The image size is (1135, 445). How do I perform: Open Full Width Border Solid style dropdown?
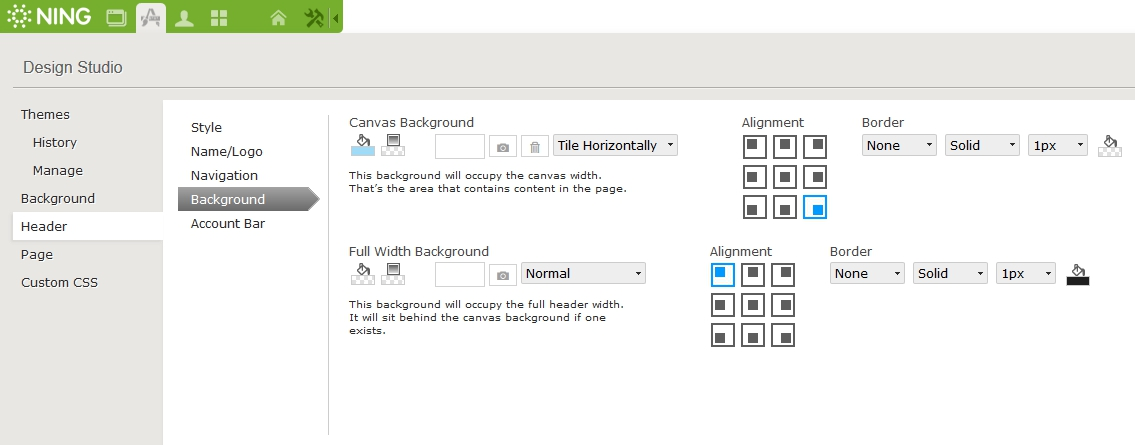950,274
